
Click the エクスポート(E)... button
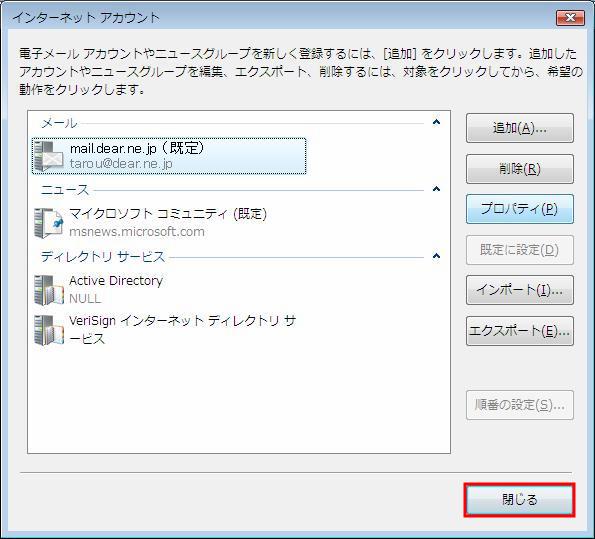coord(519,331)
